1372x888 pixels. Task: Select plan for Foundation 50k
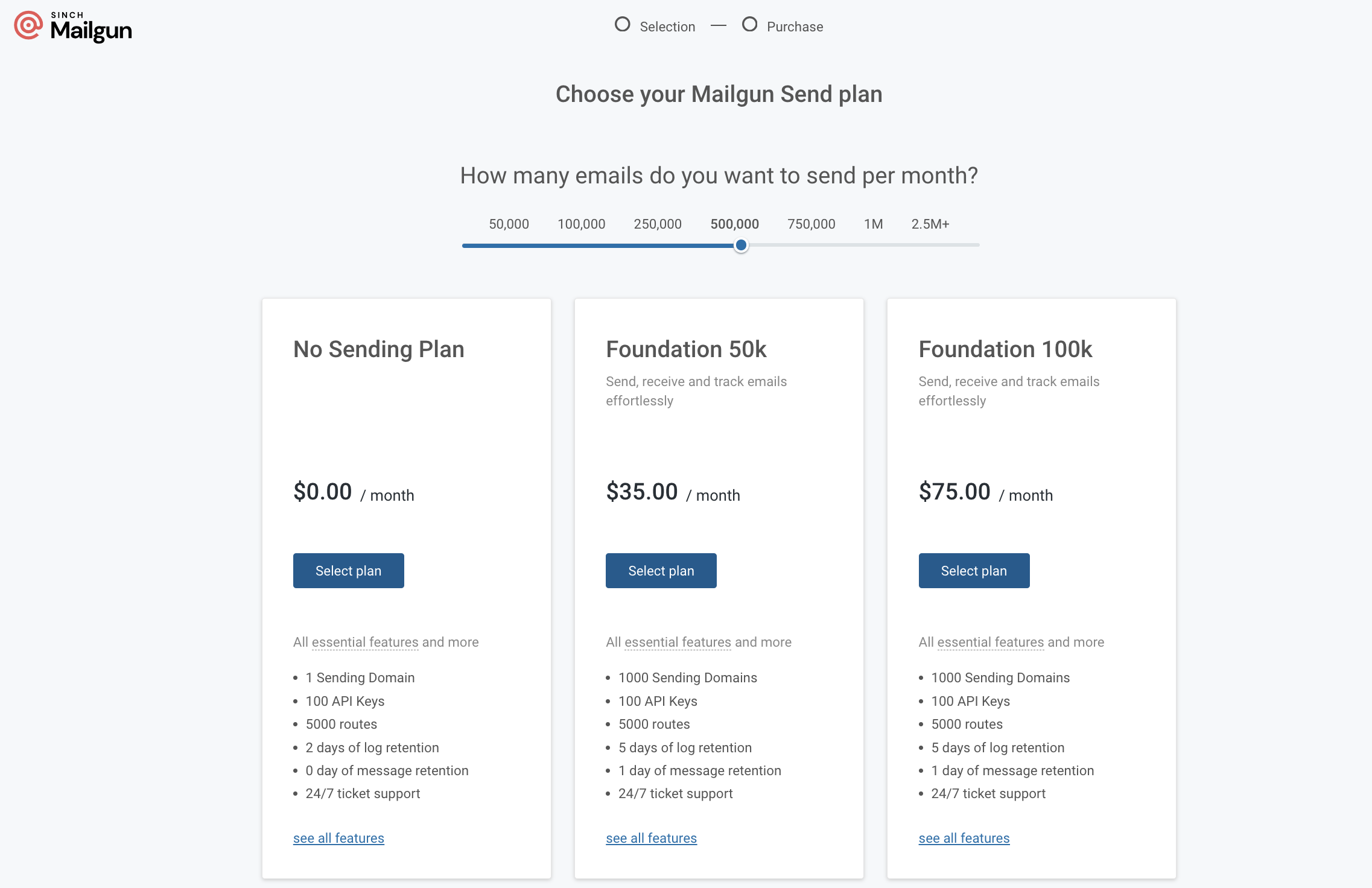click(661, 570)
